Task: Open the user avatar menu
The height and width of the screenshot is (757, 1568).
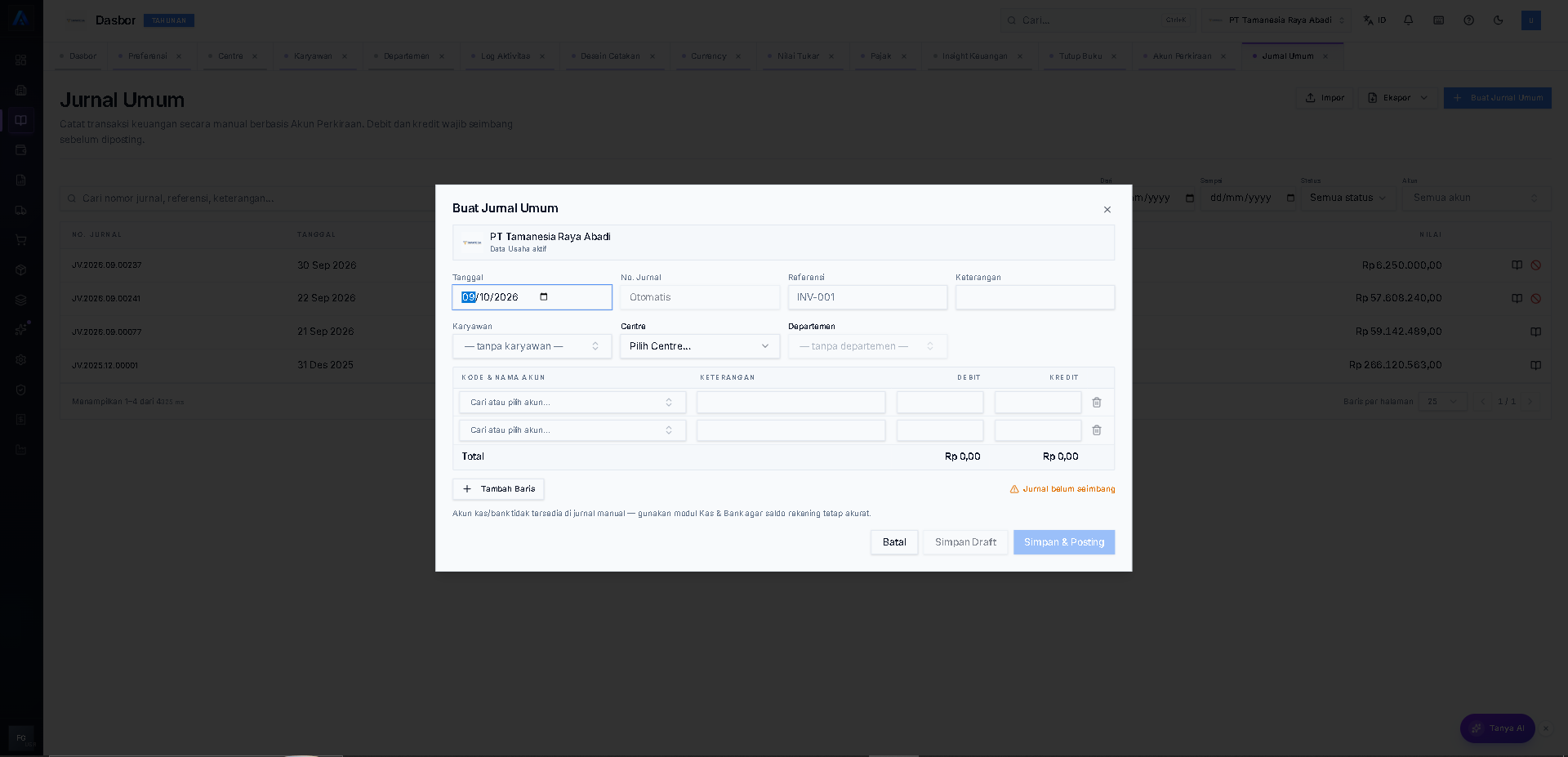Action: (x=1531, y=20)
